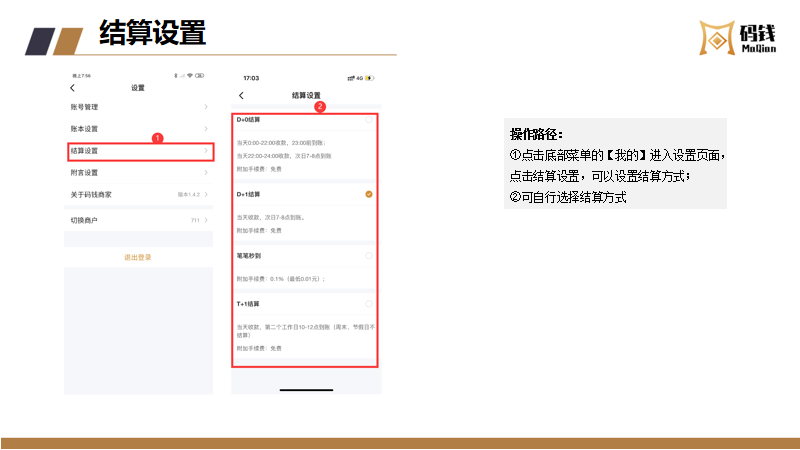This screenshot has height=450, width=800.
Task: Click red step marker number 1
Action: point(157,137)
